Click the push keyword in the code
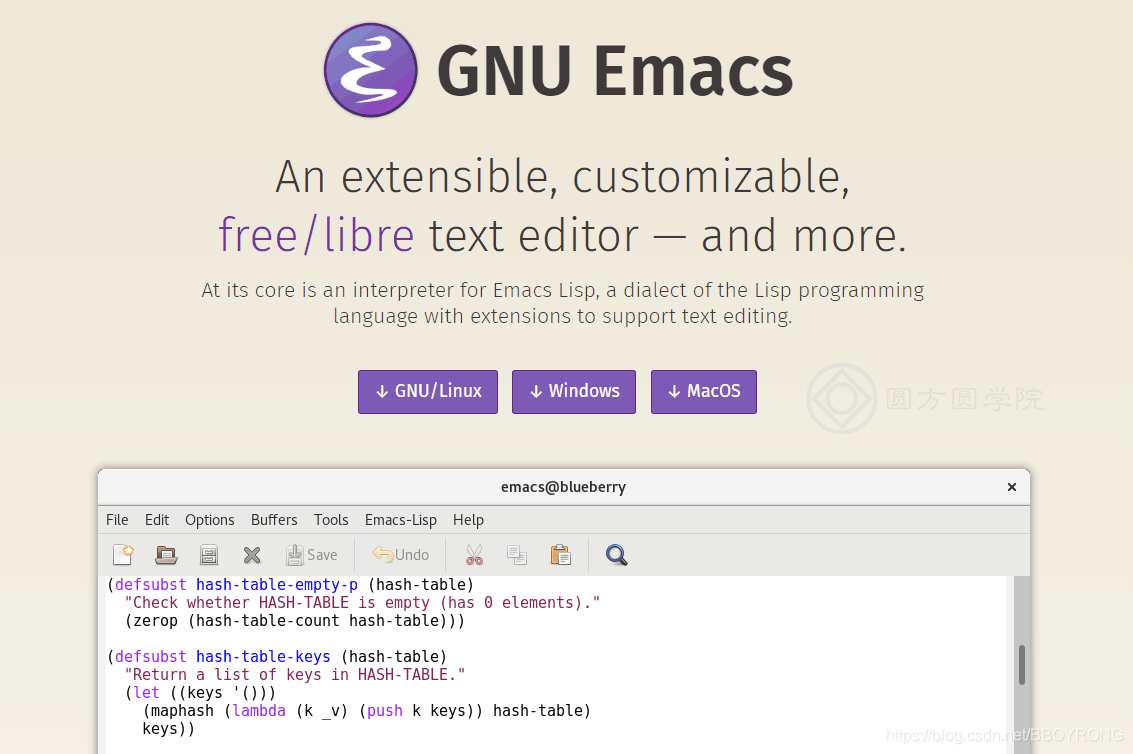The image size is (1133, 754). pyautogui.click(x=384, y=711)
